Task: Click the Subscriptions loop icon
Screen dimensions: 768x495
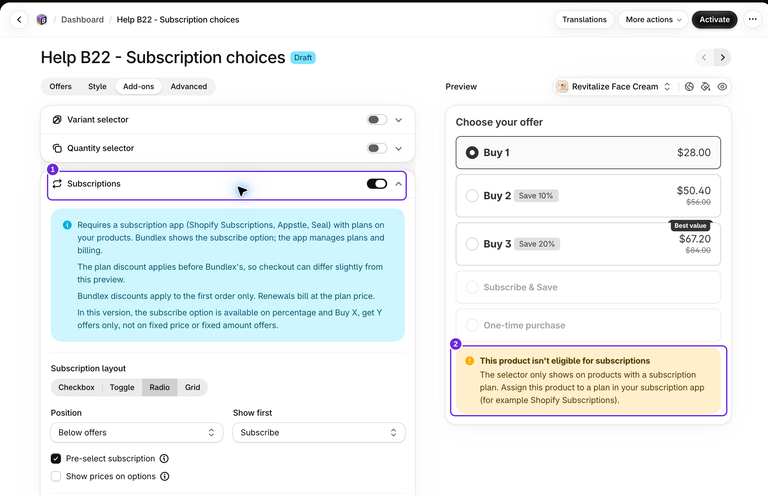Action: [57, 184]
